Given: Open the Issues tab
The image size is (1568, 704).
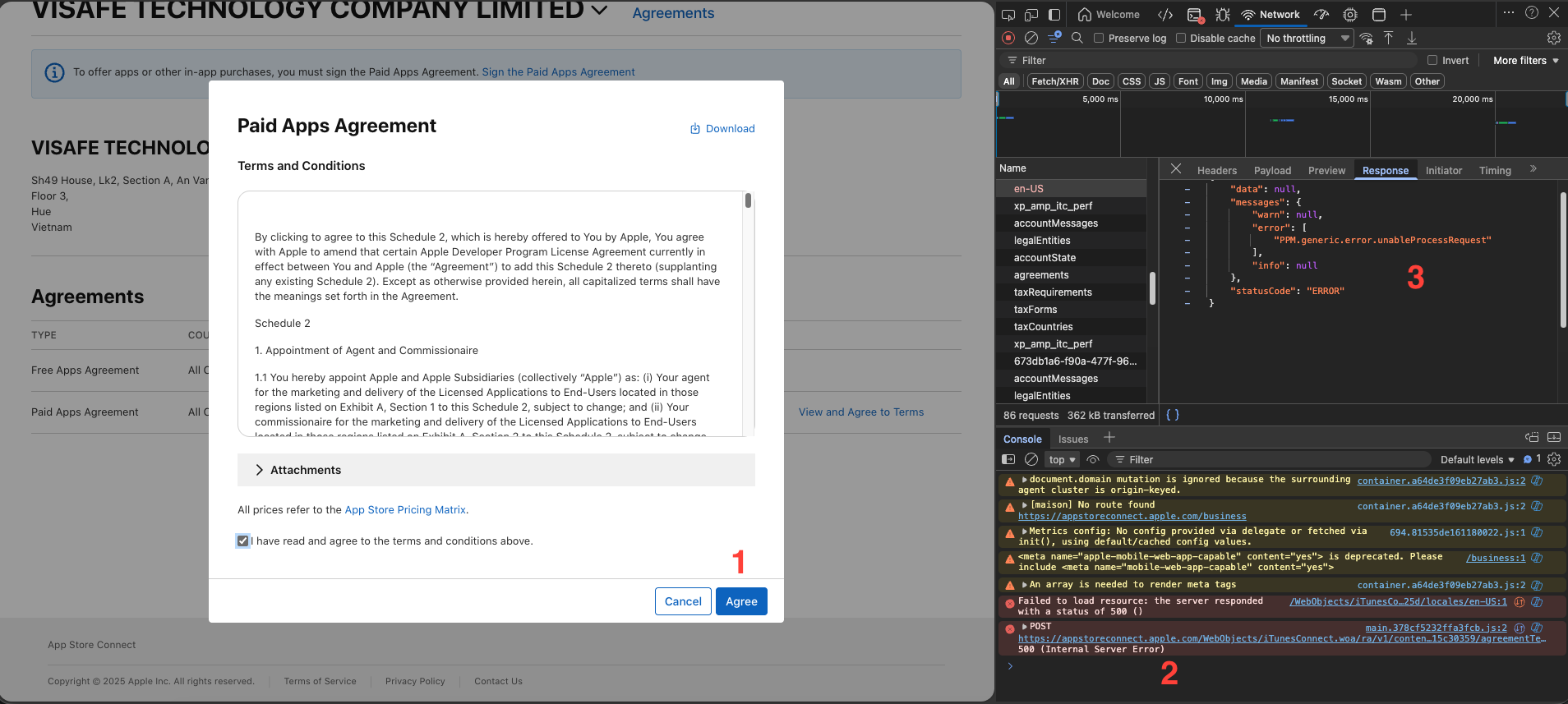Looking at the screenshot, I should 1072,439.
